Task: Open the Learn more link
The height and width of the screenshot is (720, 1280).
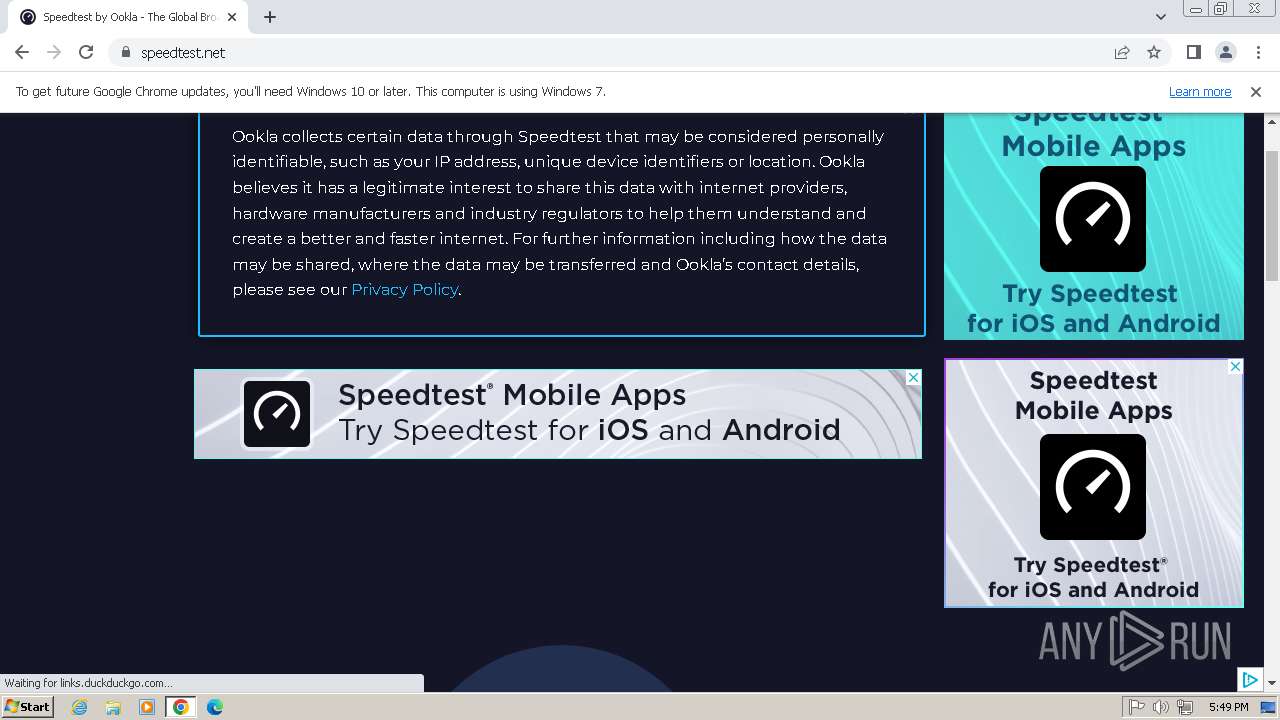Action: click(1200, 91)
